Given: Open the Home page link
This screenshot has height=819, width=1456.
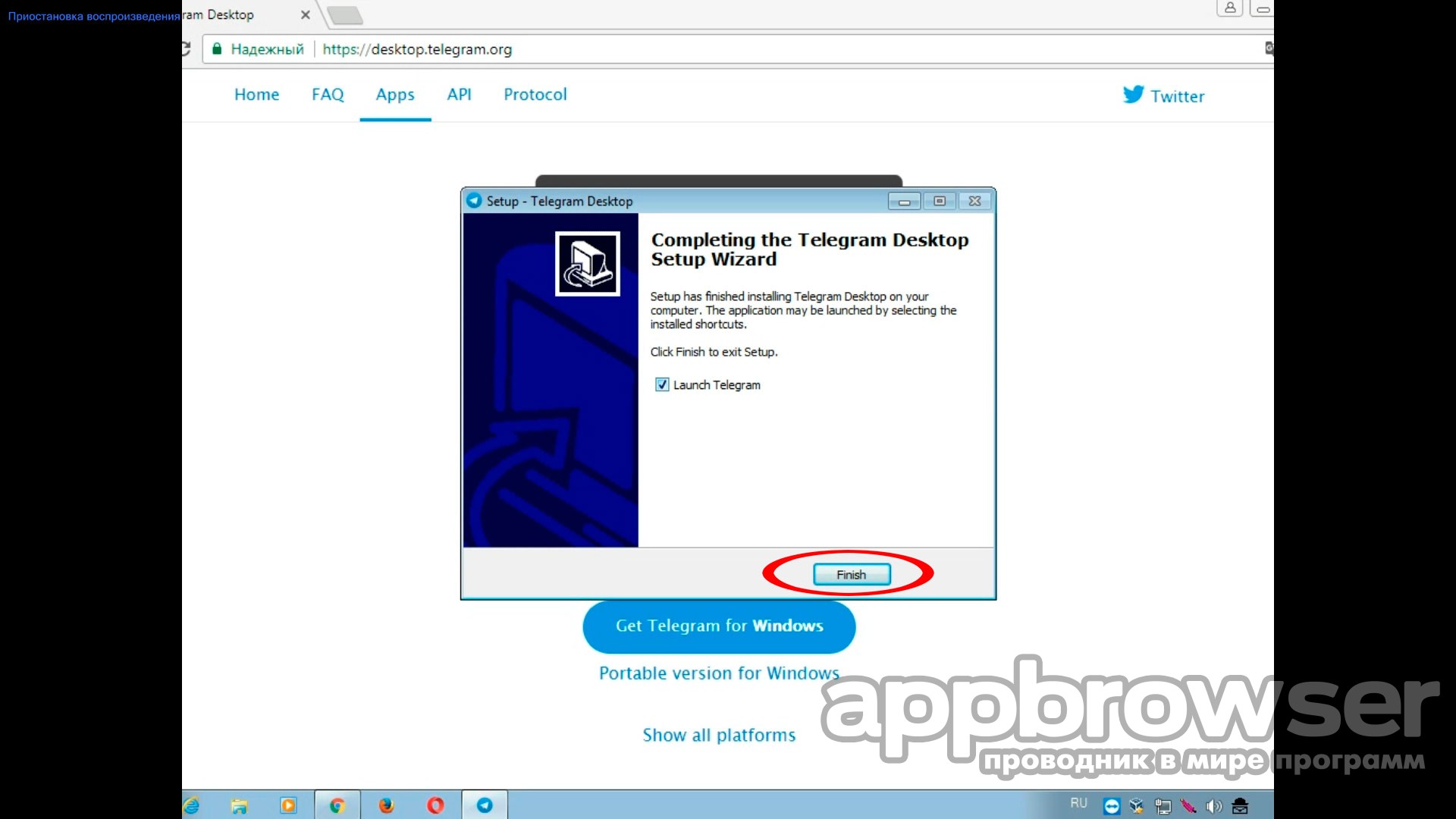Looking at the screenshot, I should tap(256, 95).
